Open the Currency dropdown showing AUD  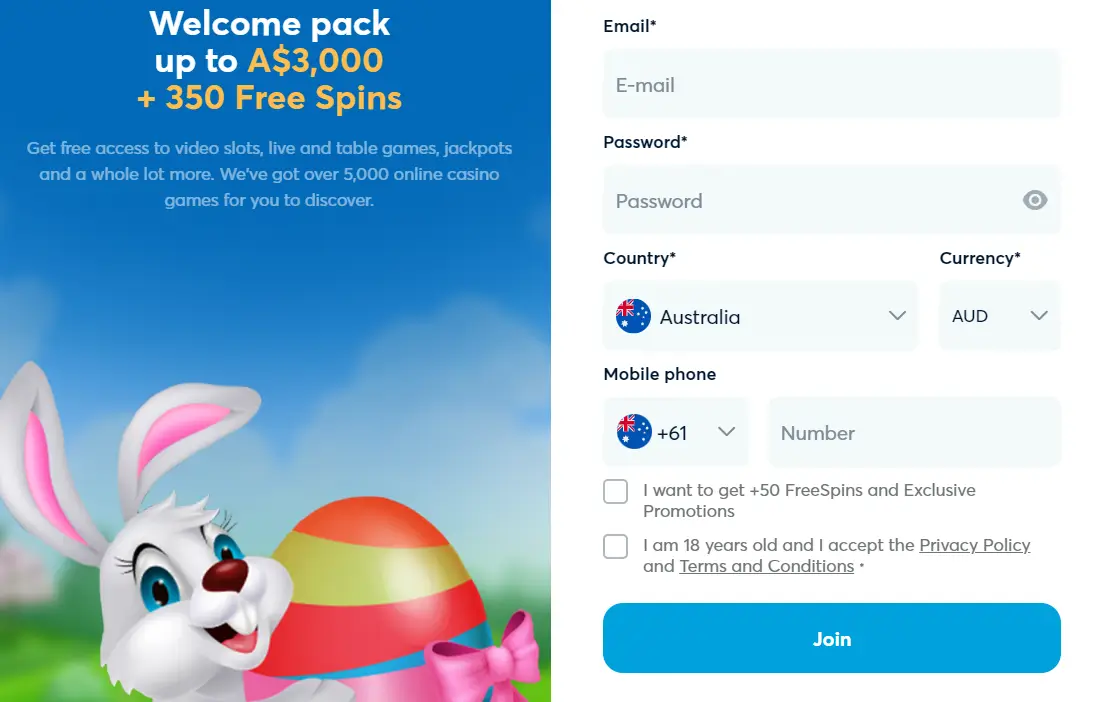(1000, 316)
